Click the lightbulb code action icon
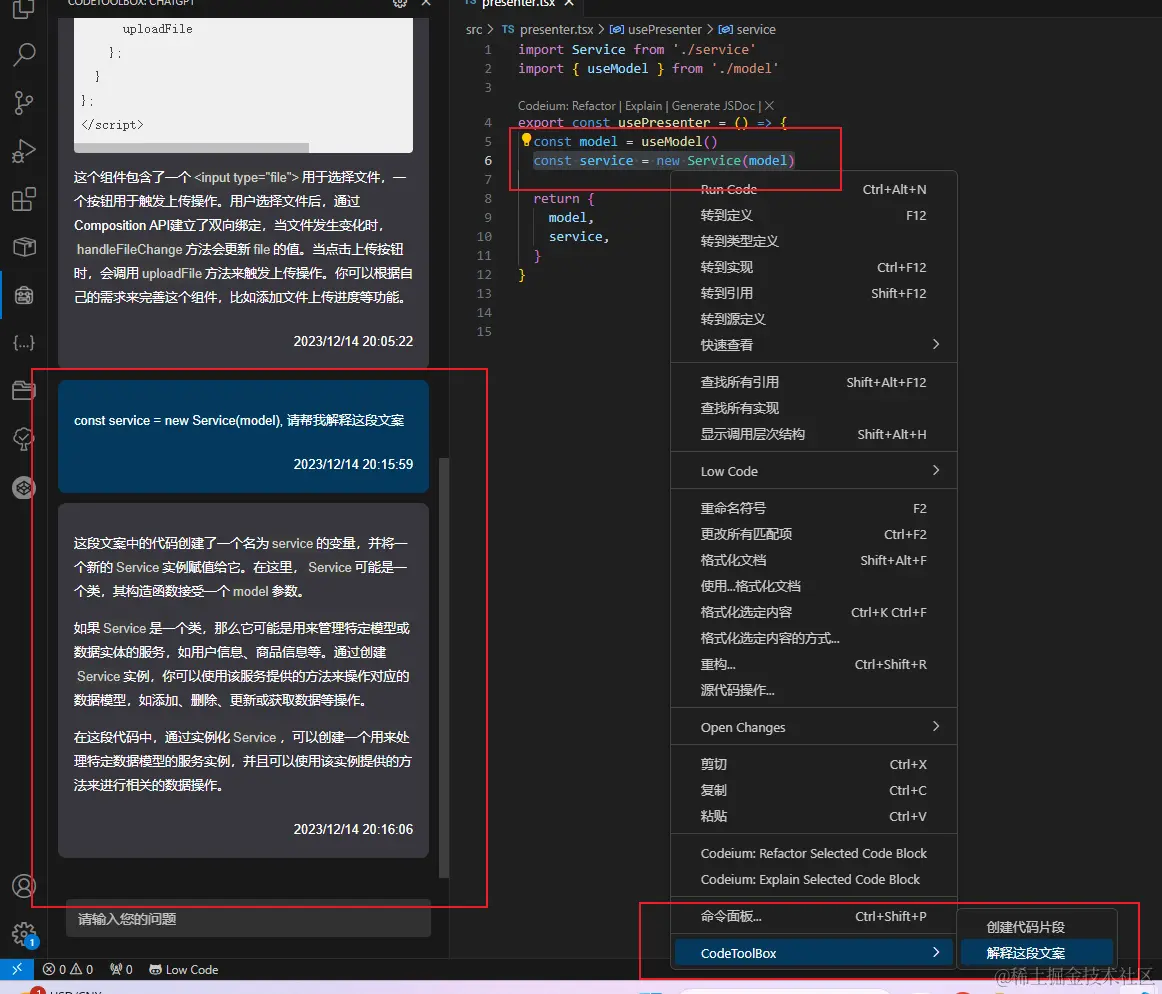 pyautogui.click(x=526, y=139)
